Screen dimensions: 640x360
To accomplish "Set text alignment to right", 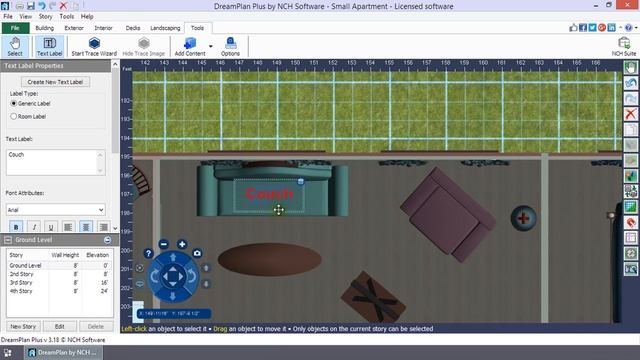I will [x=103, y=227].
